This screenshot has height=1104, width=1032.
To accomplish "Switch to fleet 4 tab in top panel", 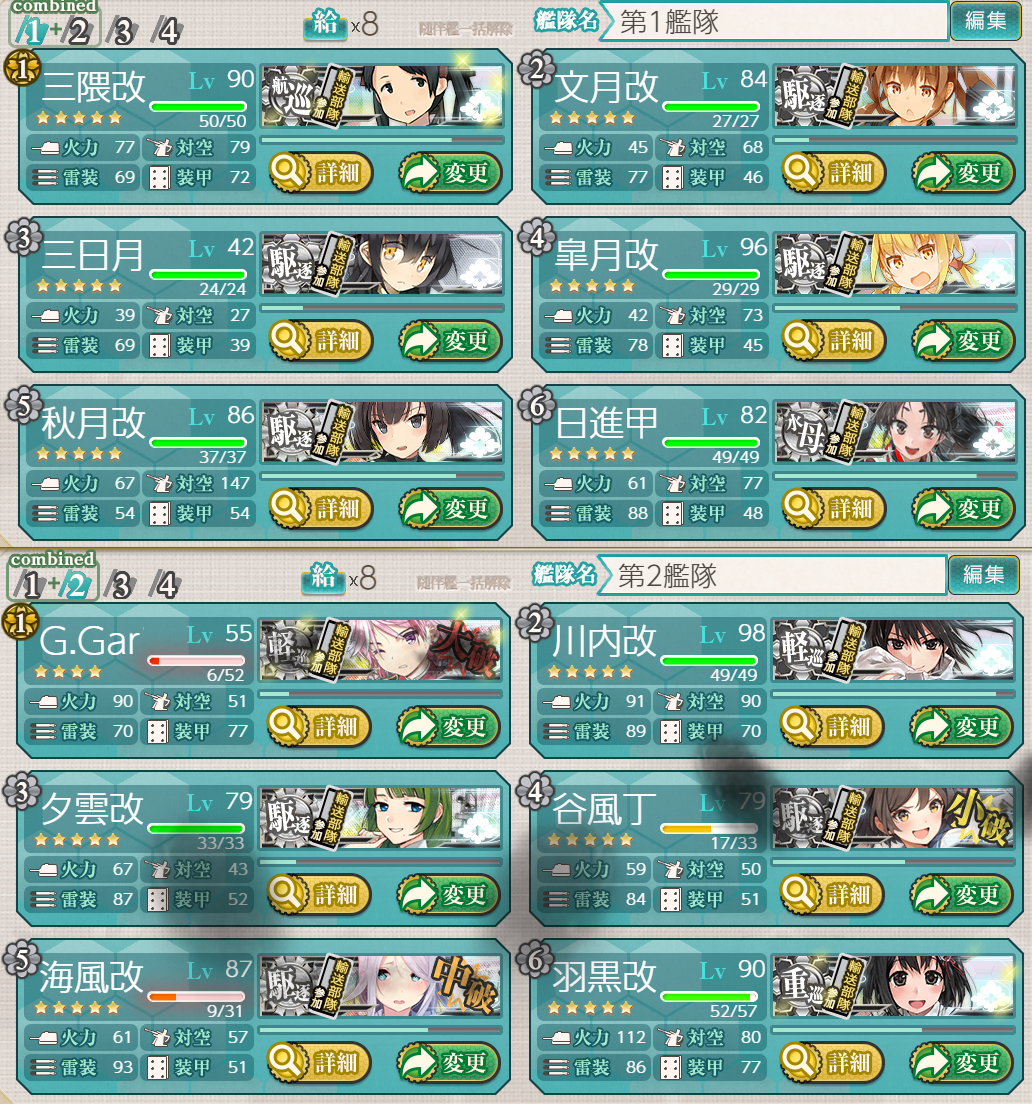I will pyautogui.click(x=168, y=32).
